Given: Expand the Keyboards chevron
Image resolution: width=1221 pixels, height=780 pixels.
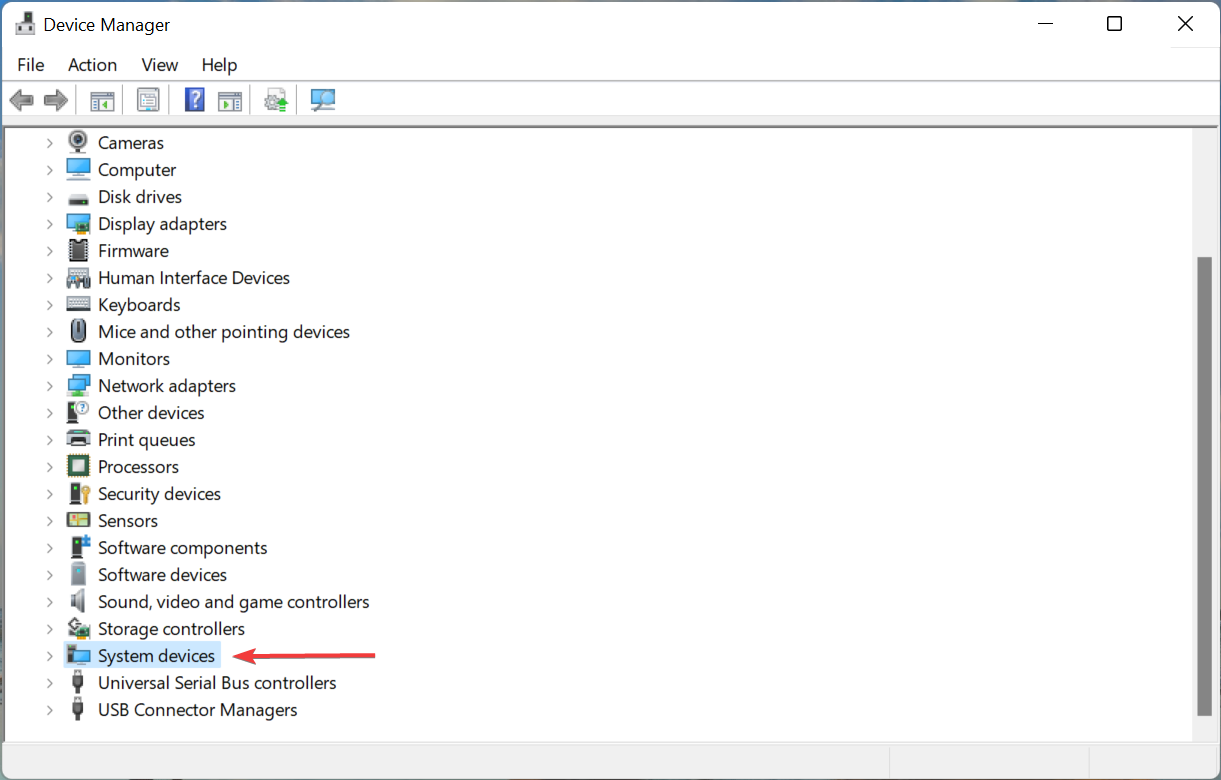Looking at the screenshot, I should point(49,305).
